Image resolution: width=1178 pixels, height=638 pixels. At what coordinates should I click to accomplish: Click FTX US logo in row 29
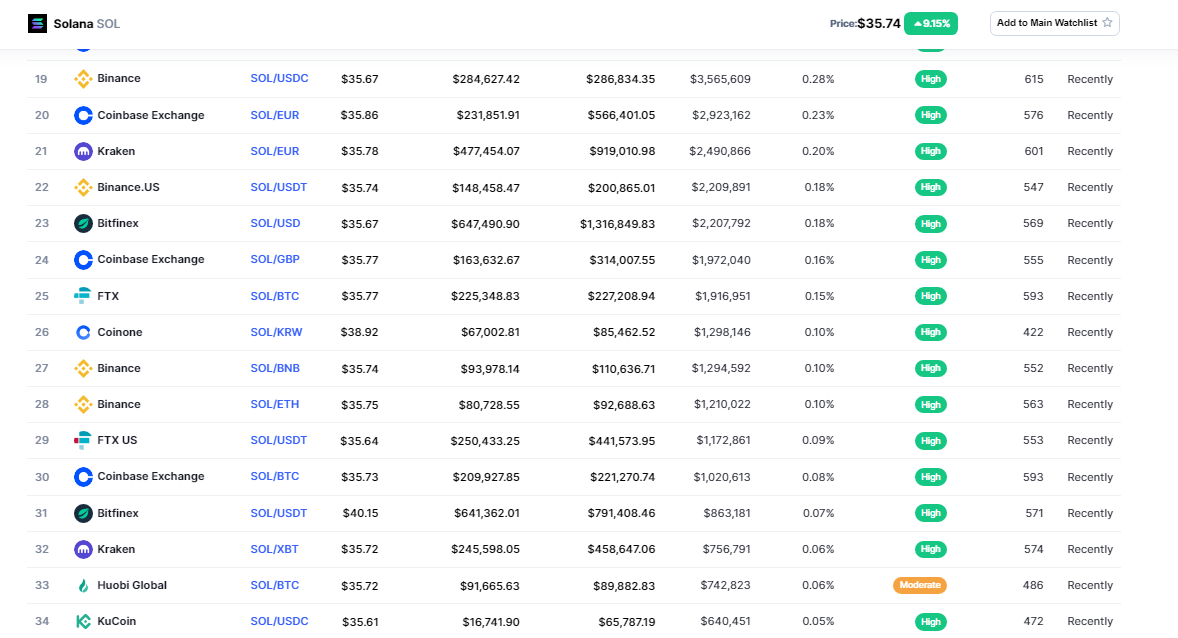coord(83,440)
